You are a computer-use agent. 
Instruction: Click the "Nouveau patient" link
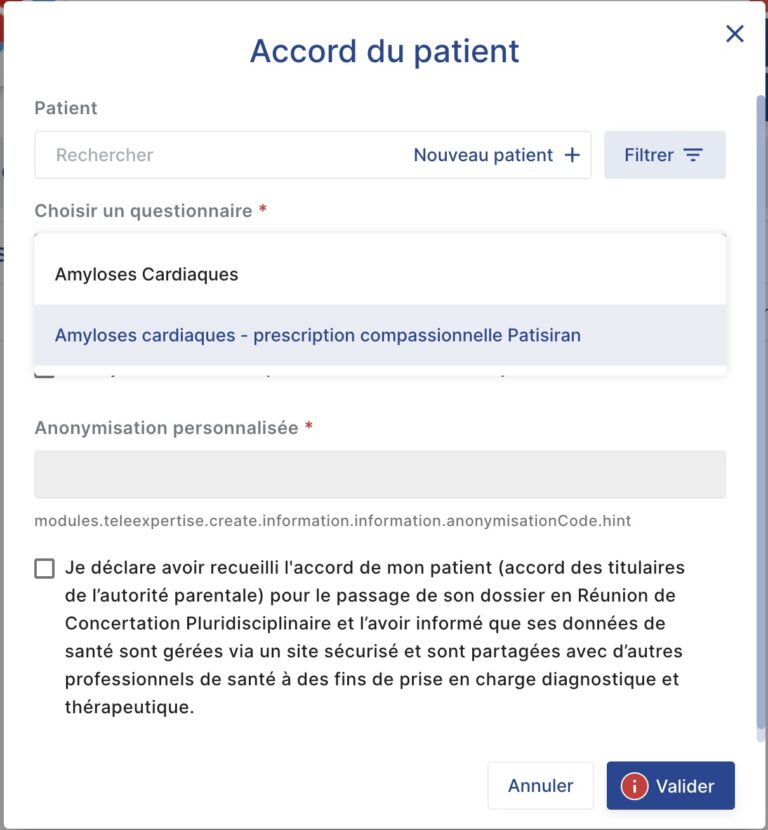pos(482,155)
